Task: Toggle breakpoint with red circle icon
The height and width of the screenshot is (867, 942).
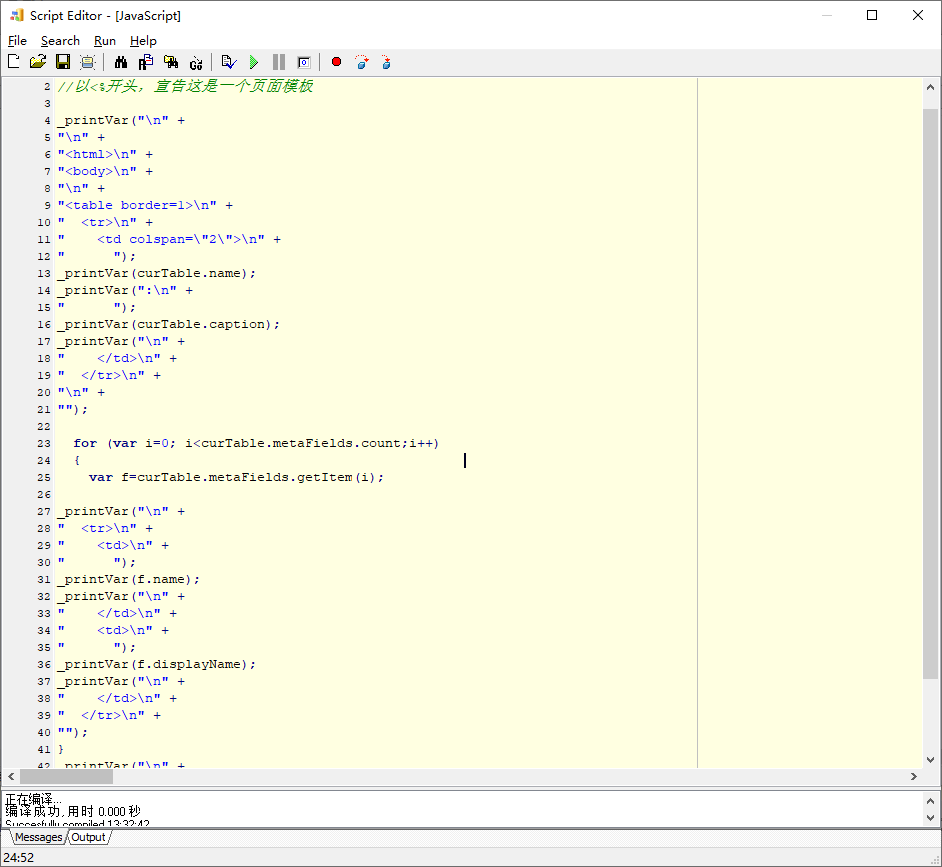Action: [336, 62]
